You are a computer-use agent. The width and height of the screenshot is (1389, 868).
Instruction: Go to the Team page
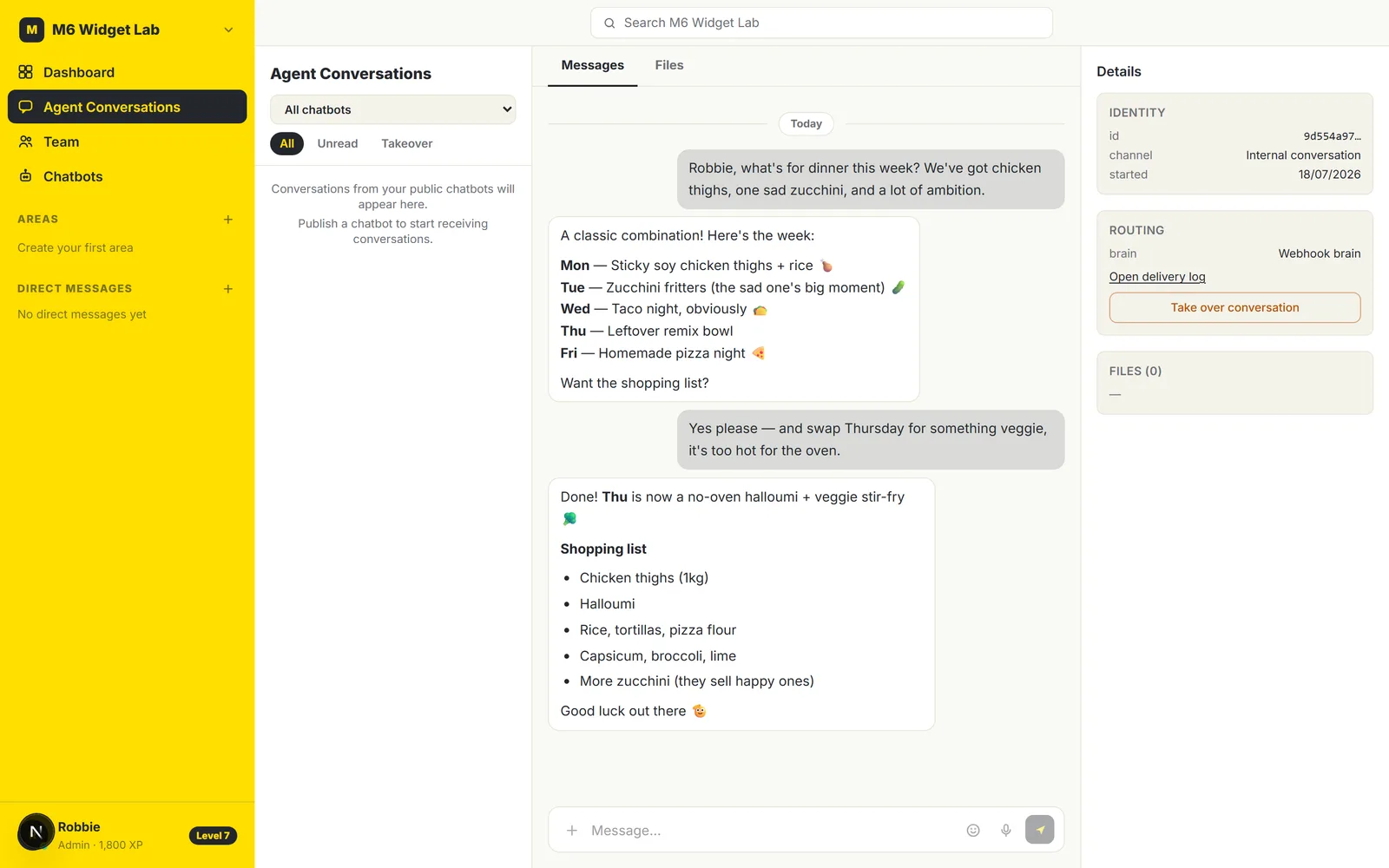pos(127,141)
